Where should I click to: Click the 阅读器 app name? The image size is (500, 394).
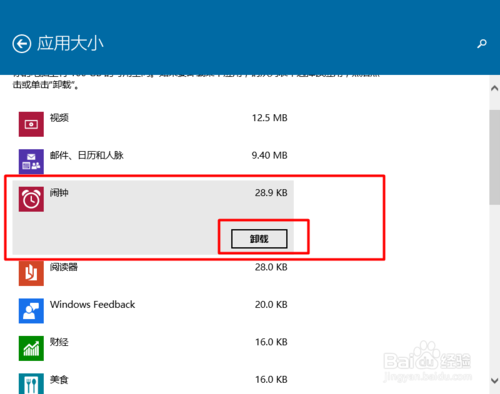[64, 267]
